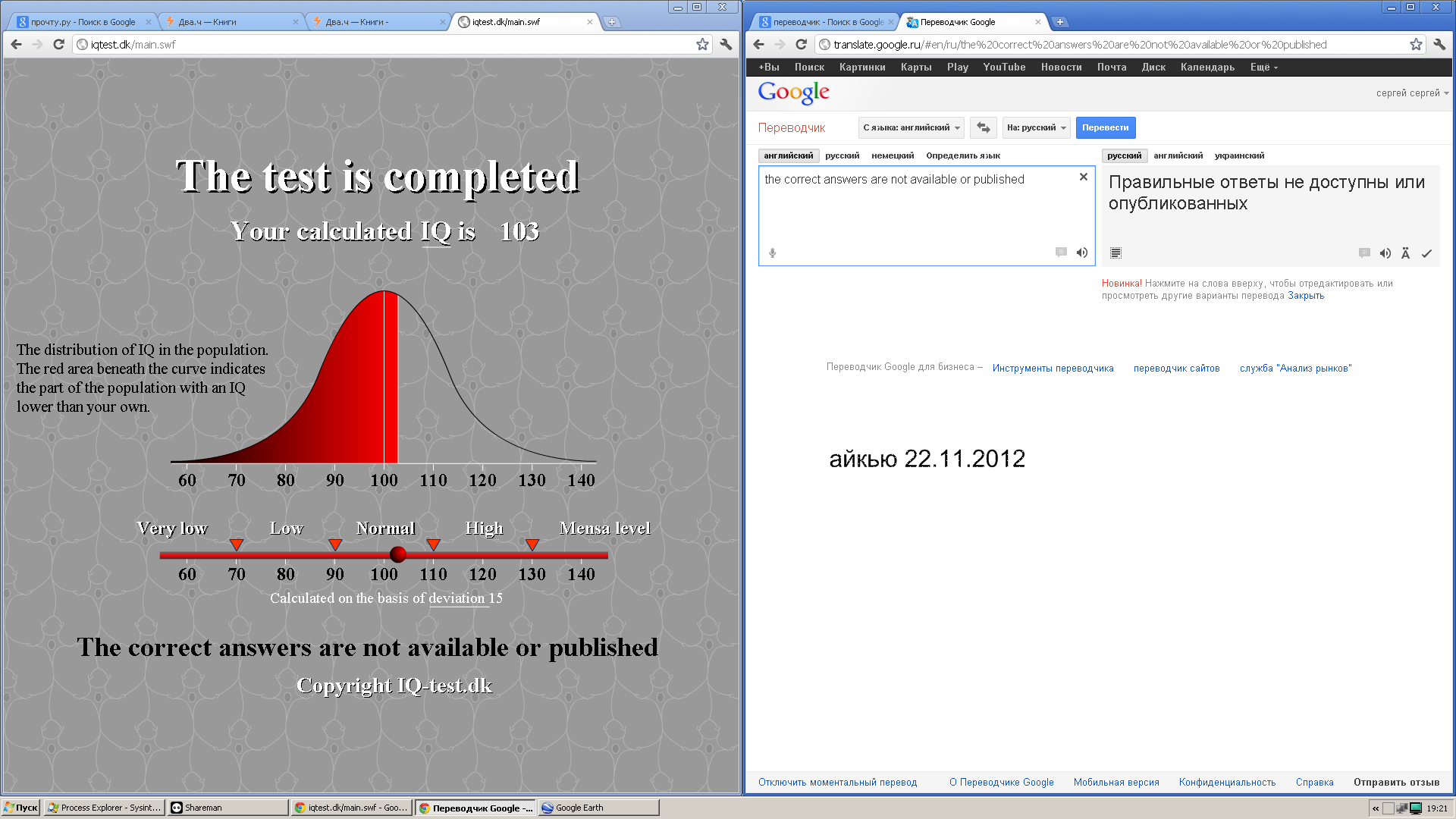Open YouTube from Google bar
This screenshot has width=1456, height=819.
[x=1004, y=67]
